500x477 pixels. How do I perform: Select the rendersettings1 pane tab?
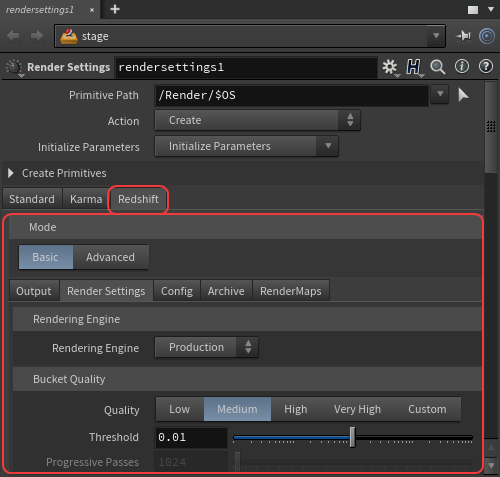point(40,10)
